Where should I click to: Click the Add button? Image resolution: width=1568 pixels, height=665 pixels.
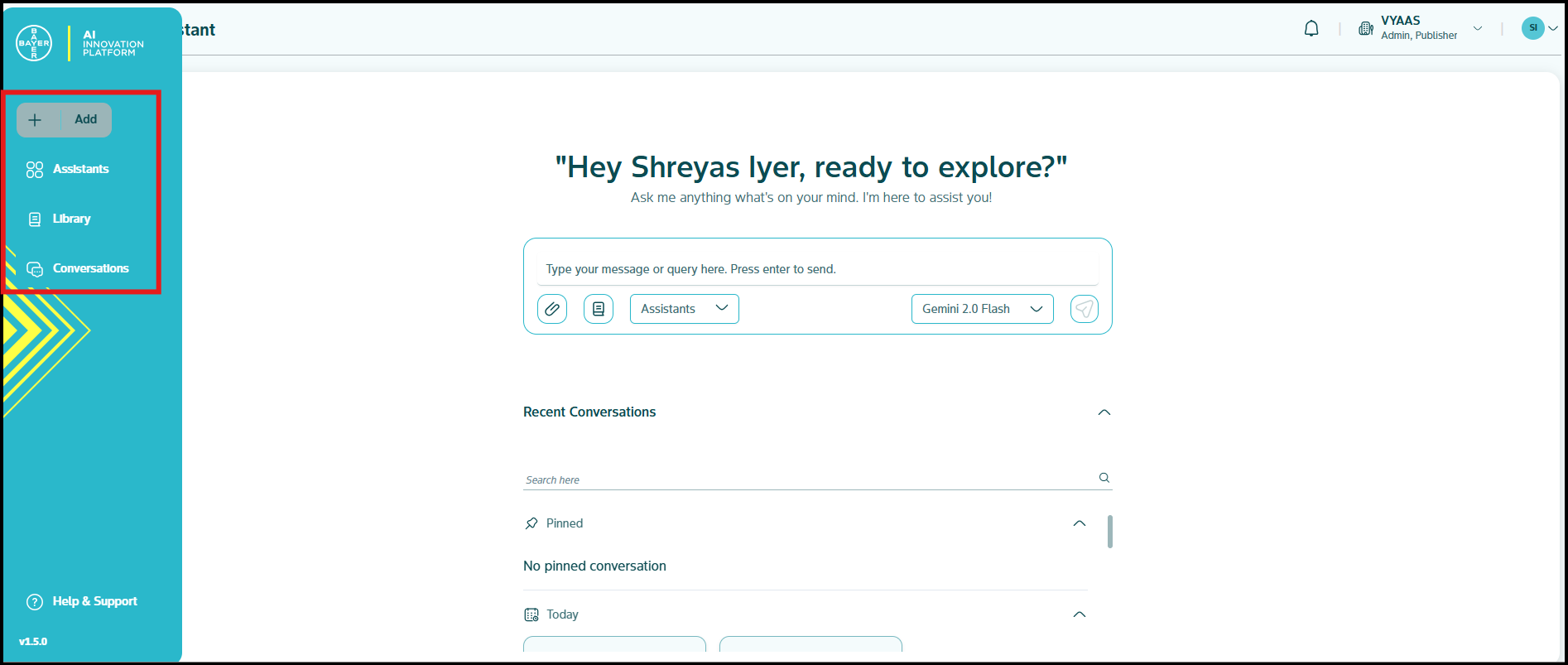64,120
